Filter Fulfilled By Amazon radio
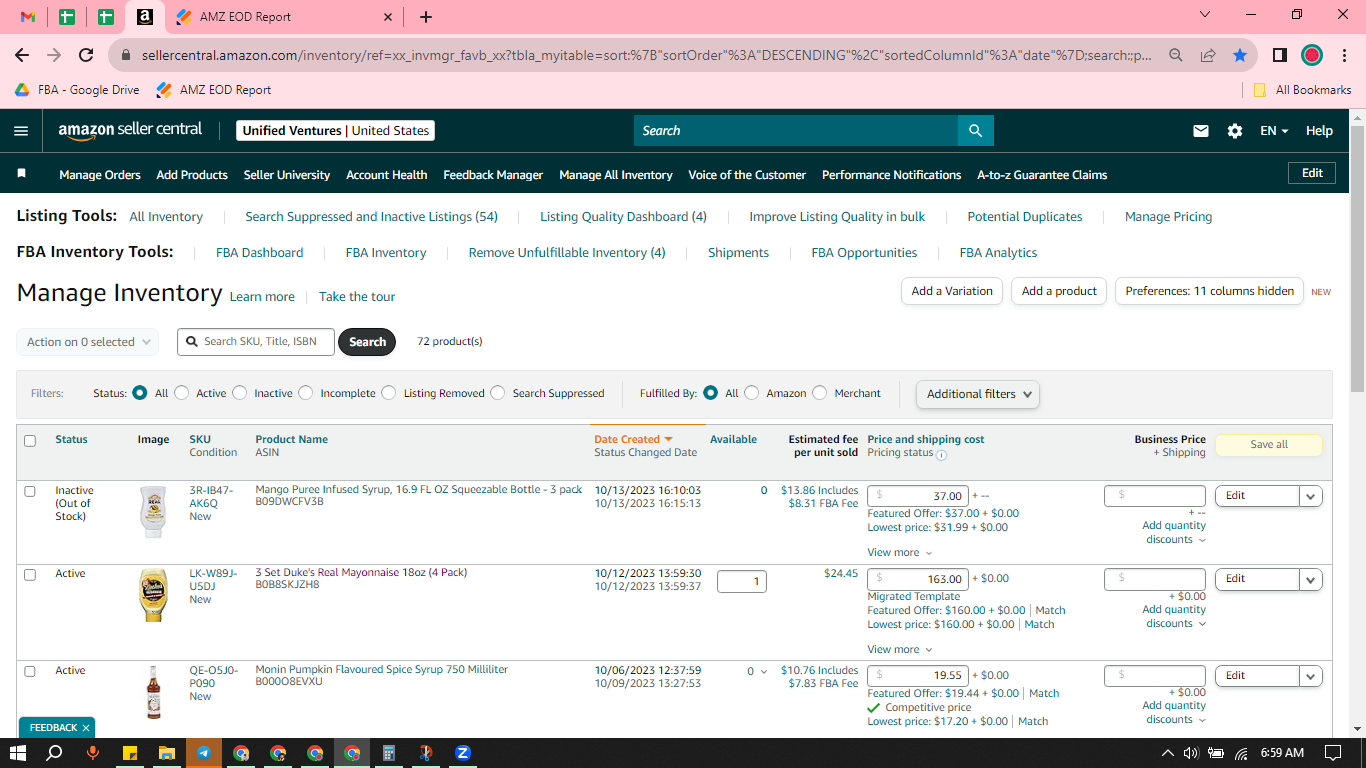This screenshot has height=768, width=1366. point(751,393)
